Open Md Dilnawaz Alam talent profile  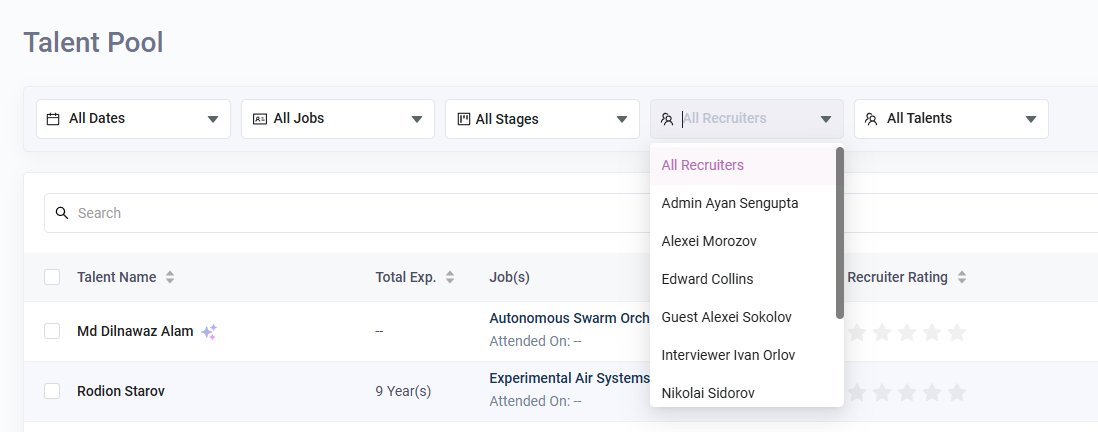click(x=135, y=331)
